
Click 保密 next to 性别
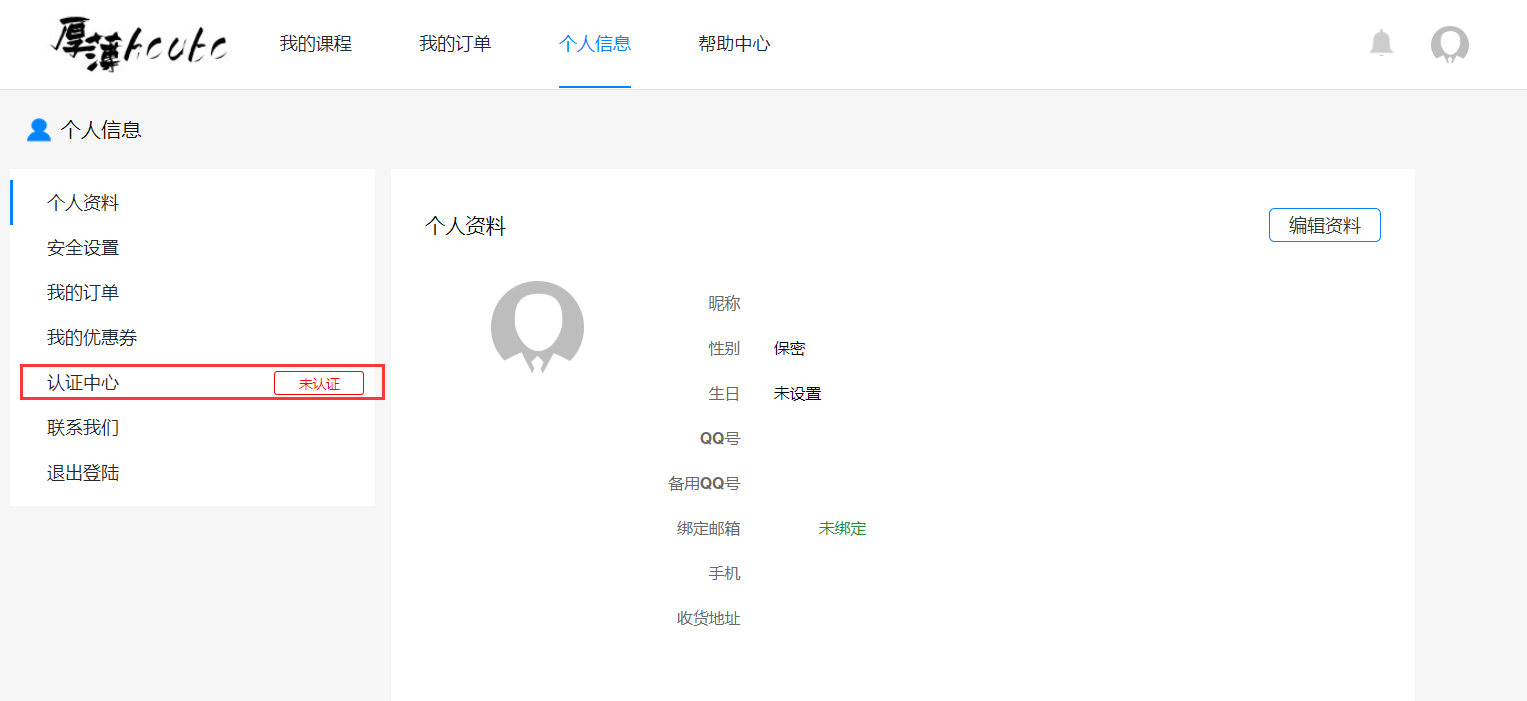[789, 348]
